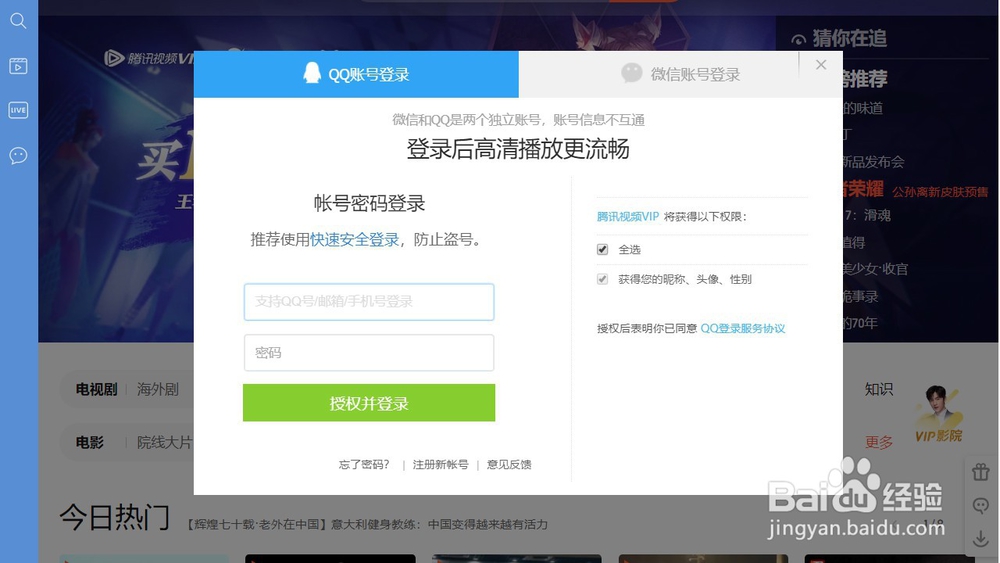Open the 新品发布会 list item
The width and height of the screenshot is (1000, 563).
[873, 162]
